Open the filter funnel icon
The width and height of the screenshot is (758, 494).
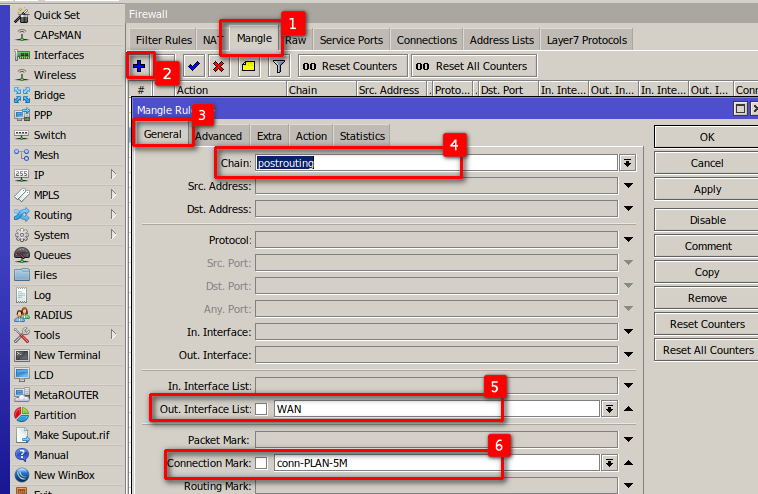[279, 66]
